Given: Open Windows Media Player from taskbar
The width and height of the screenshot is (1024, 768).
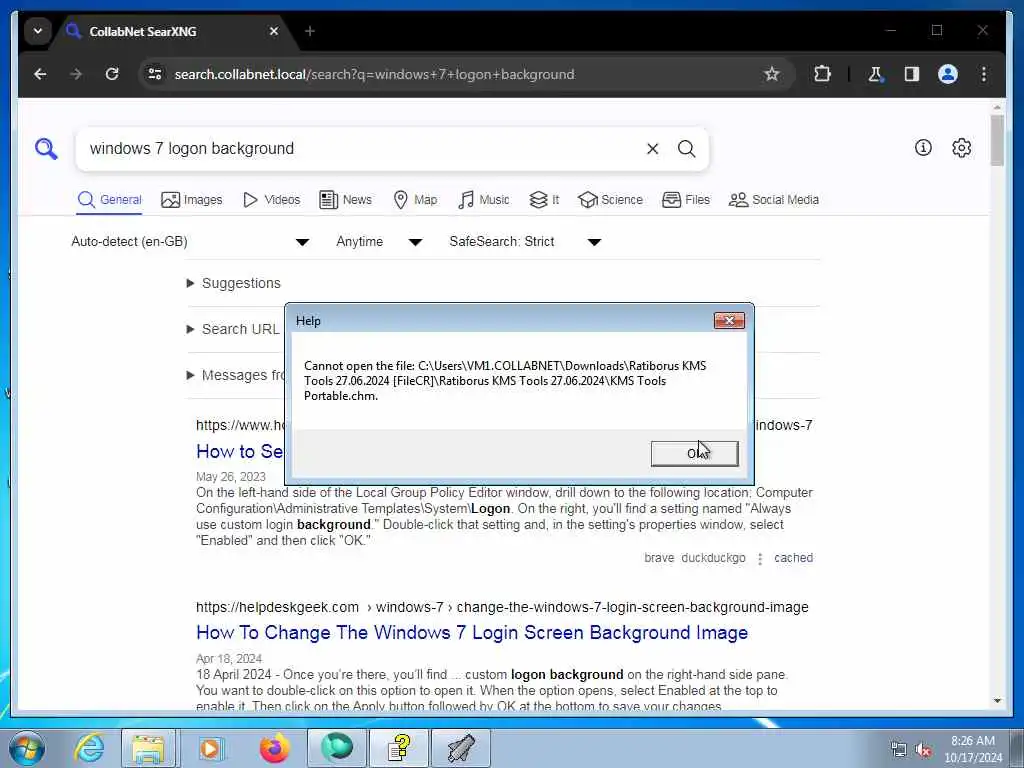Looking at the screenshot, I should click(x=210, y=748).
